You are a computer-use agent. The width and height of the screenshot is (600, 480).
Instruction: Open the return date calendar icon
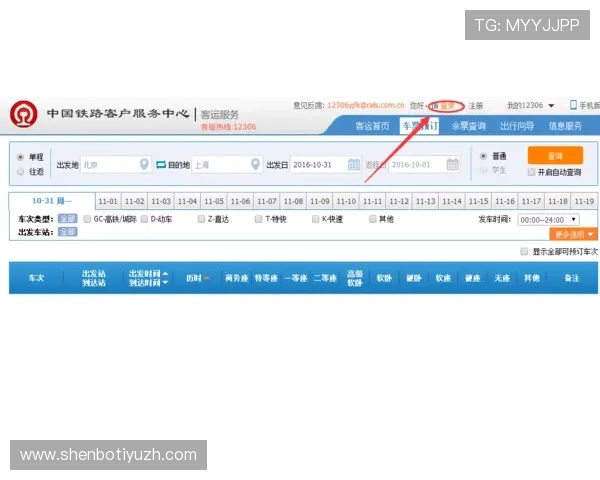click(453, 165)
